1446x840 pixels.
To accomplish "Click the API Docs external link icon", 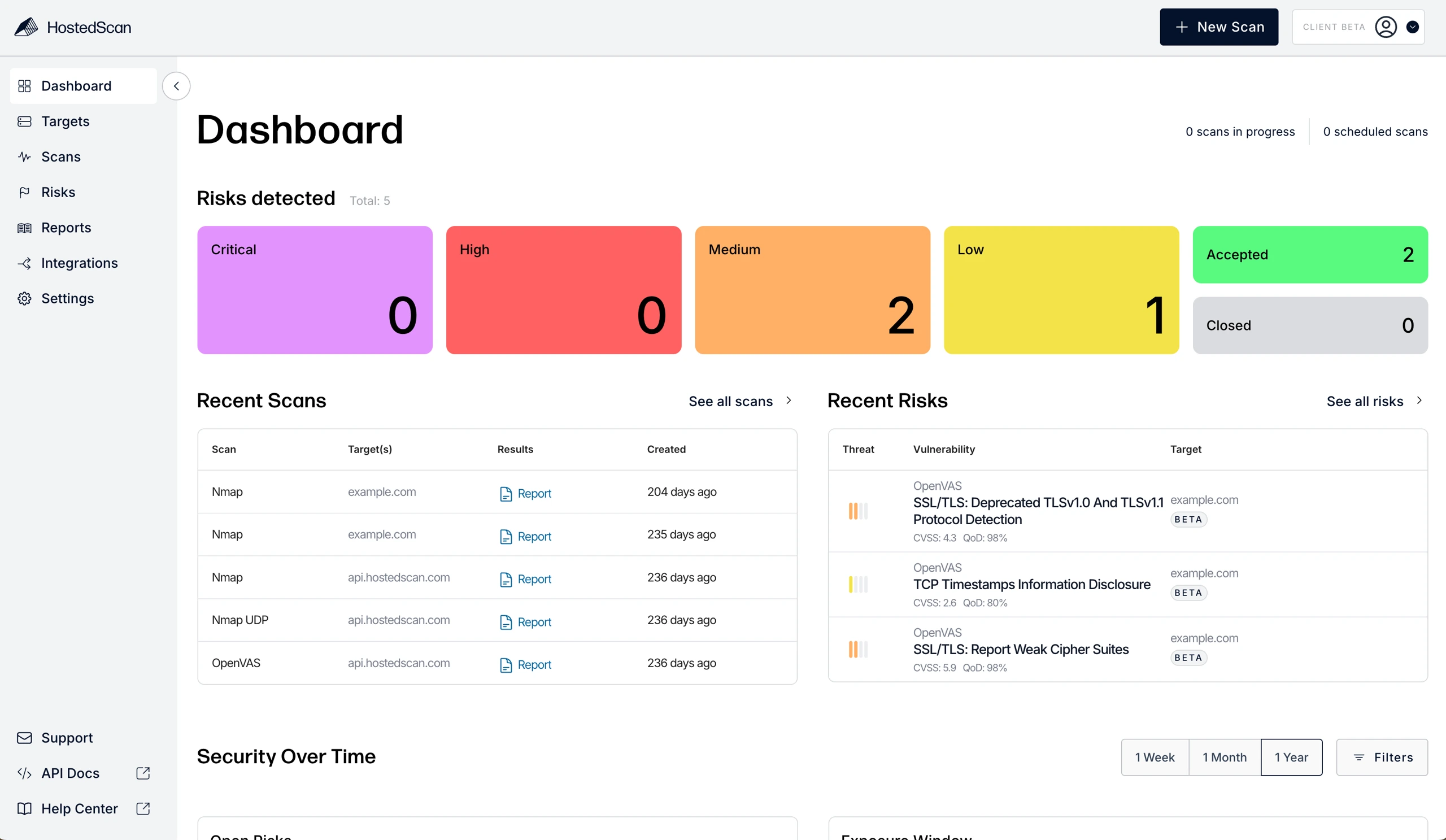I will click(143, 773).
